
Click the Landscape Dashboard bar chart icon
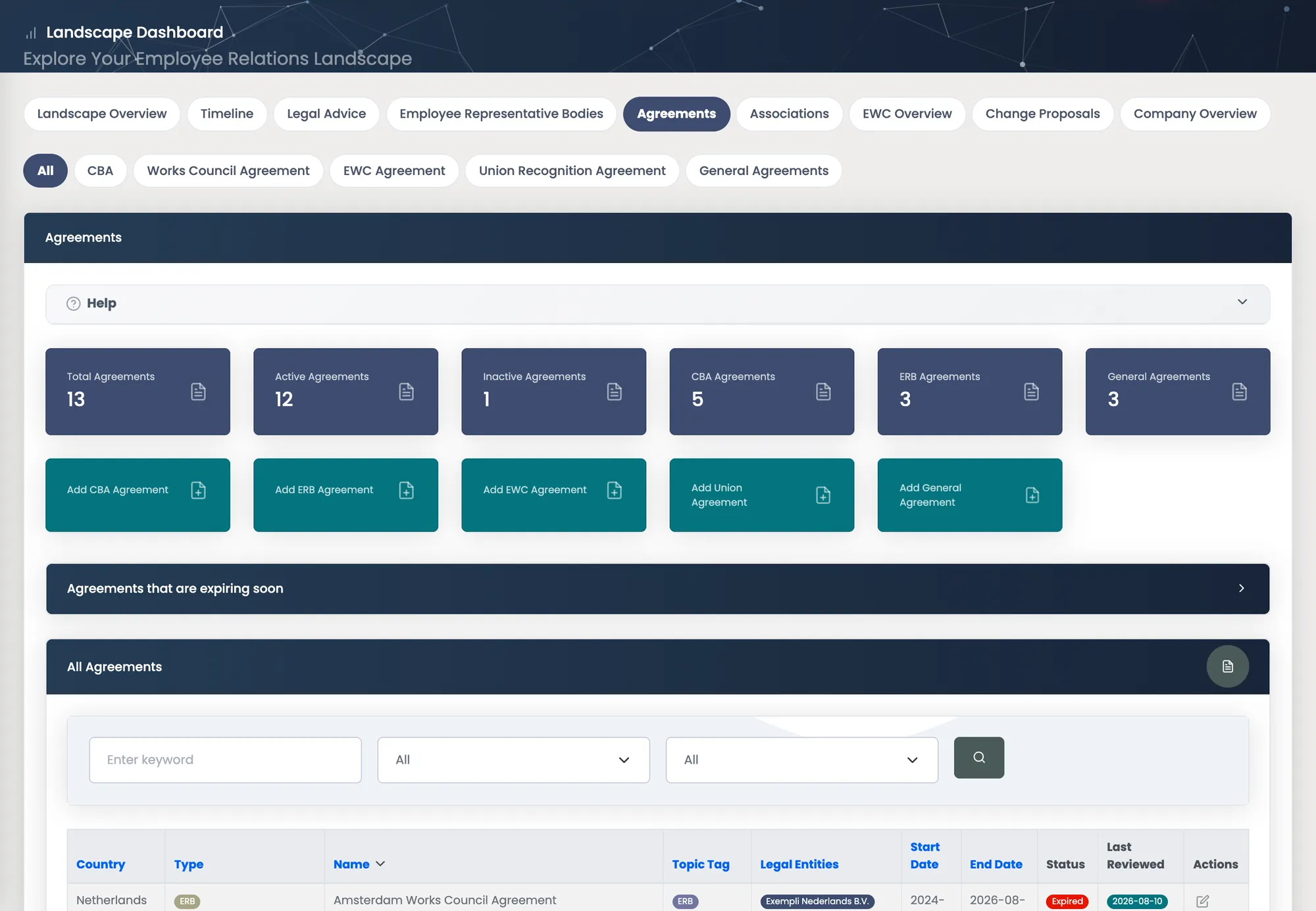30,33
